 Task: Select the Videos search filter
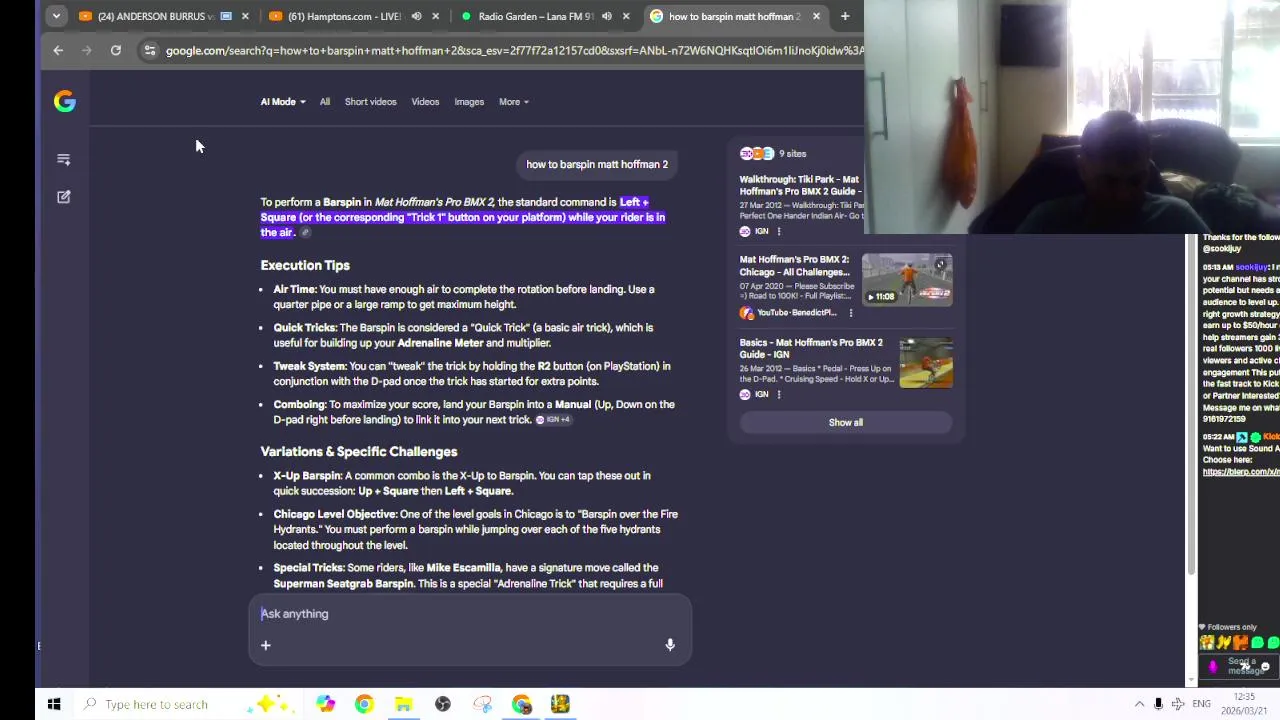pos(425,101)
